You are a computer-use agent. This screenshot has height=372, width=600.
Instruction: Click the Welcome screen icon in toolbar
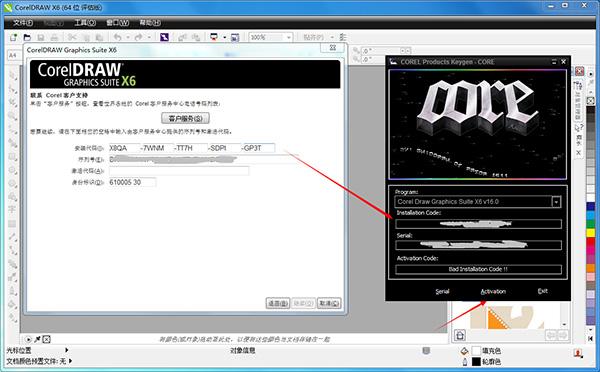coord(235,37)
